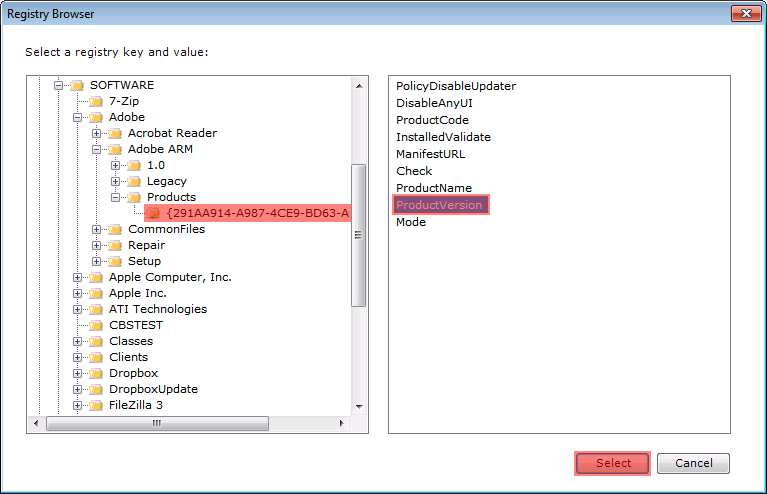Click the FileZilla 3 folder icon
Screen dimensions: 767x494
point(96,405)
